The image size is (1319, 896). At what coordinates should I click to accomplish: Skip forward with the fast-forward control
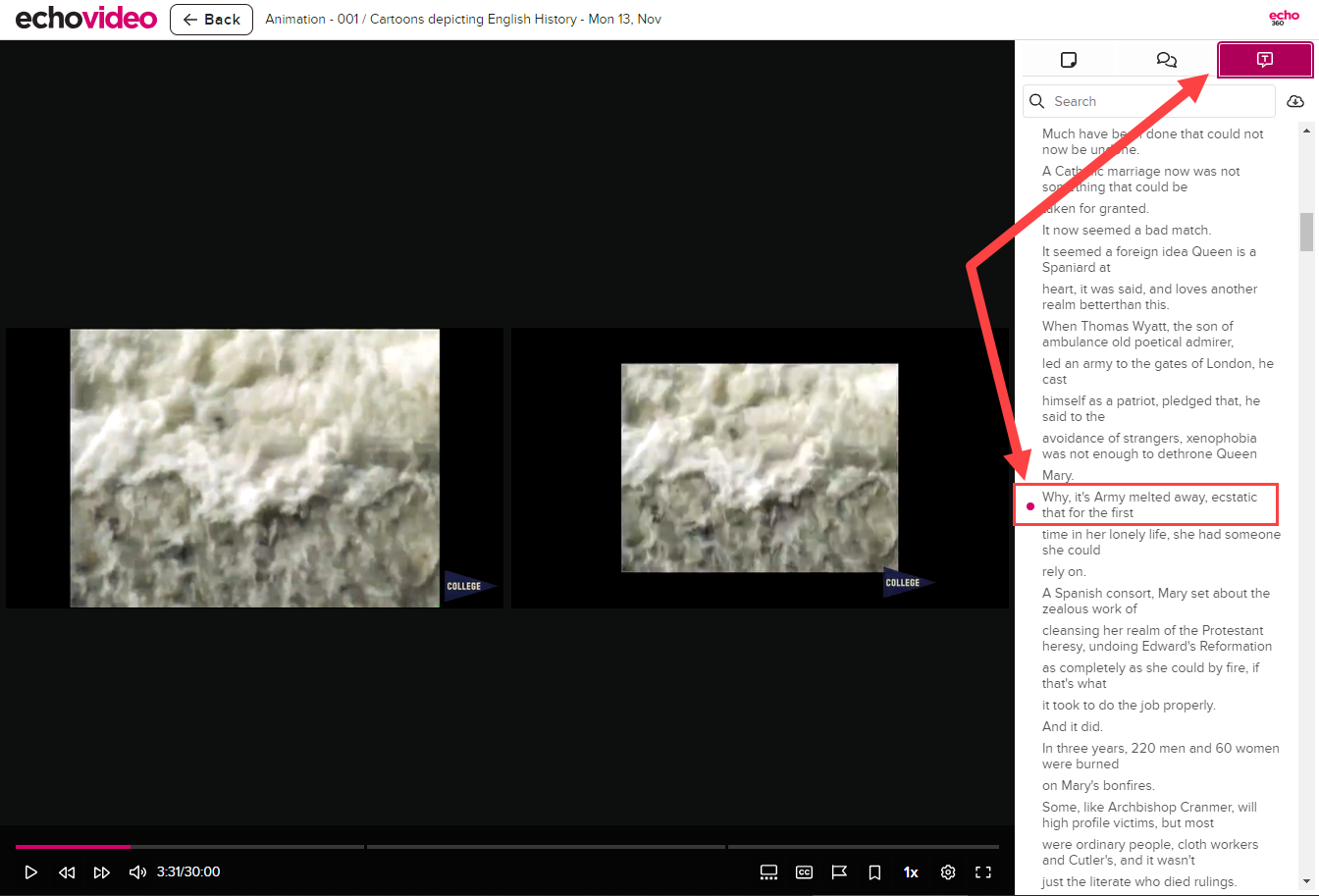[x=102, y=871]
